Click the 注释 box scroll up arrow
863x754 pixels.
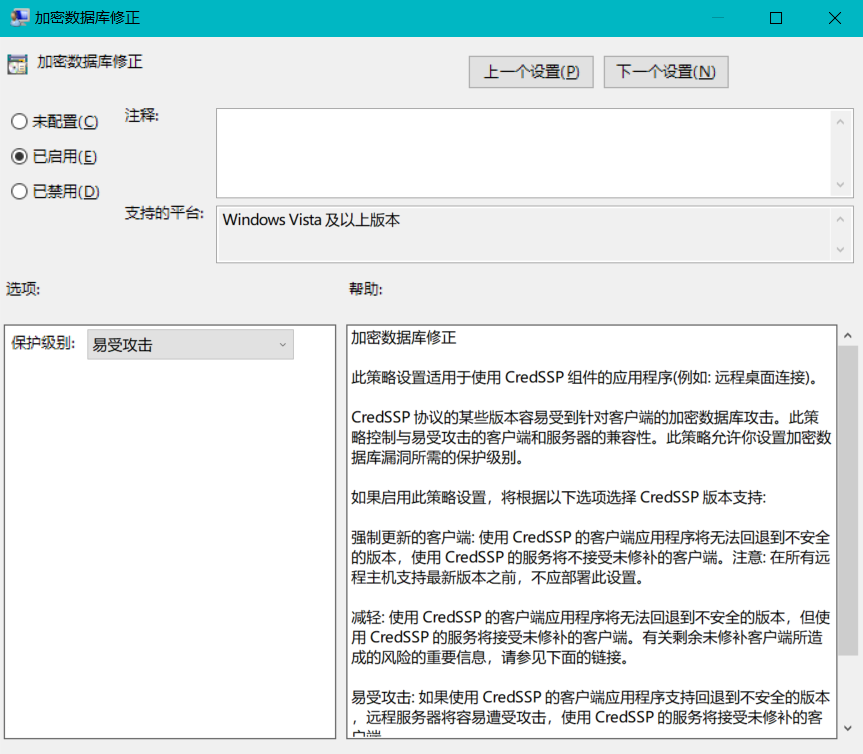(840, 122)
